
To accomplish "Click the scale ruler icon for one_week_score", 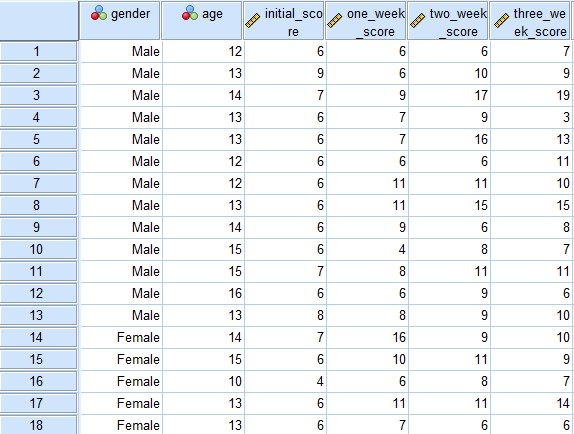I will tap(335, 20).
